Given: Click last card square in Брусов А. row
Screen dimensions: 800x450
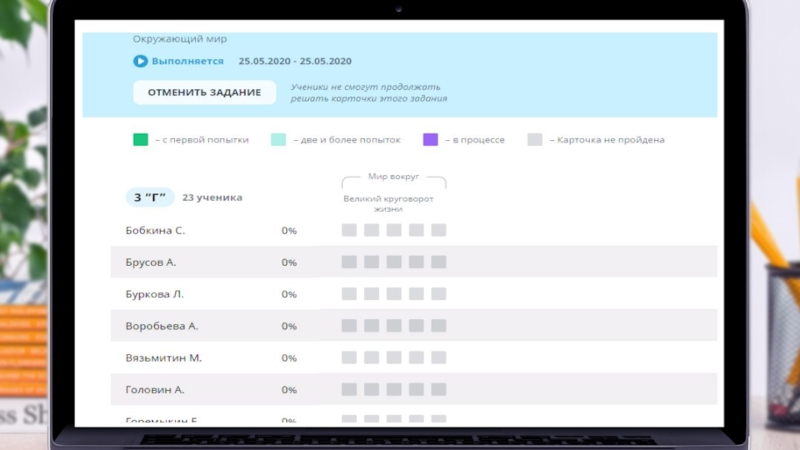Looking at the screenshot, I should [x=438, y=262].
